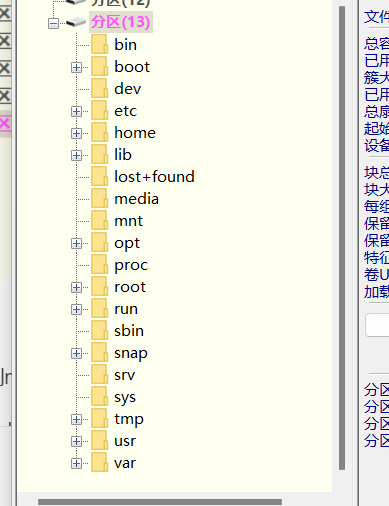Click the horizontal scrollbar below the tree
The height and width of the screenshot is (506, 389).
pyautogui.click(x=160, y=502)
